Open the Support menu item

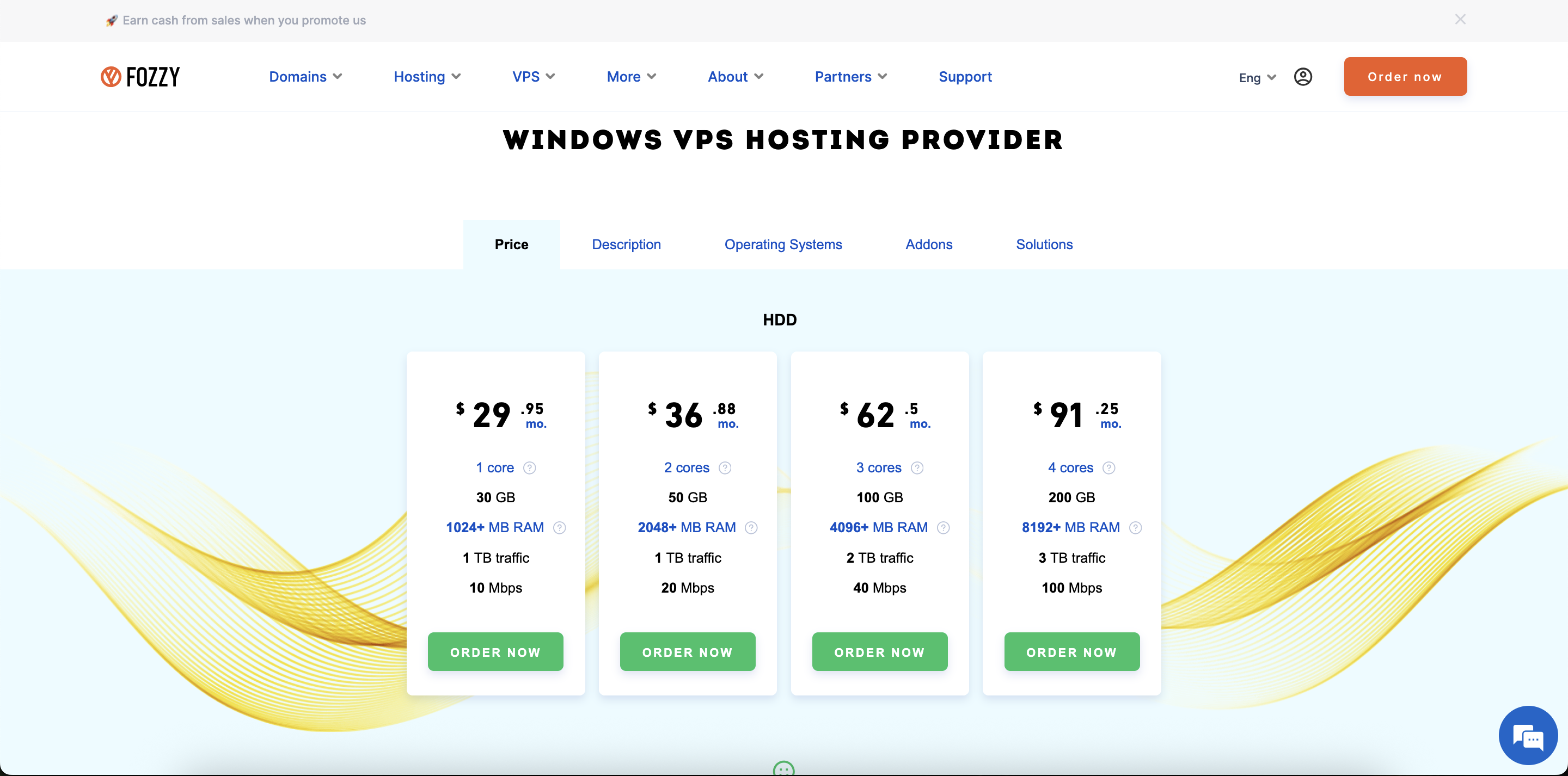click(x=965, y=77)
